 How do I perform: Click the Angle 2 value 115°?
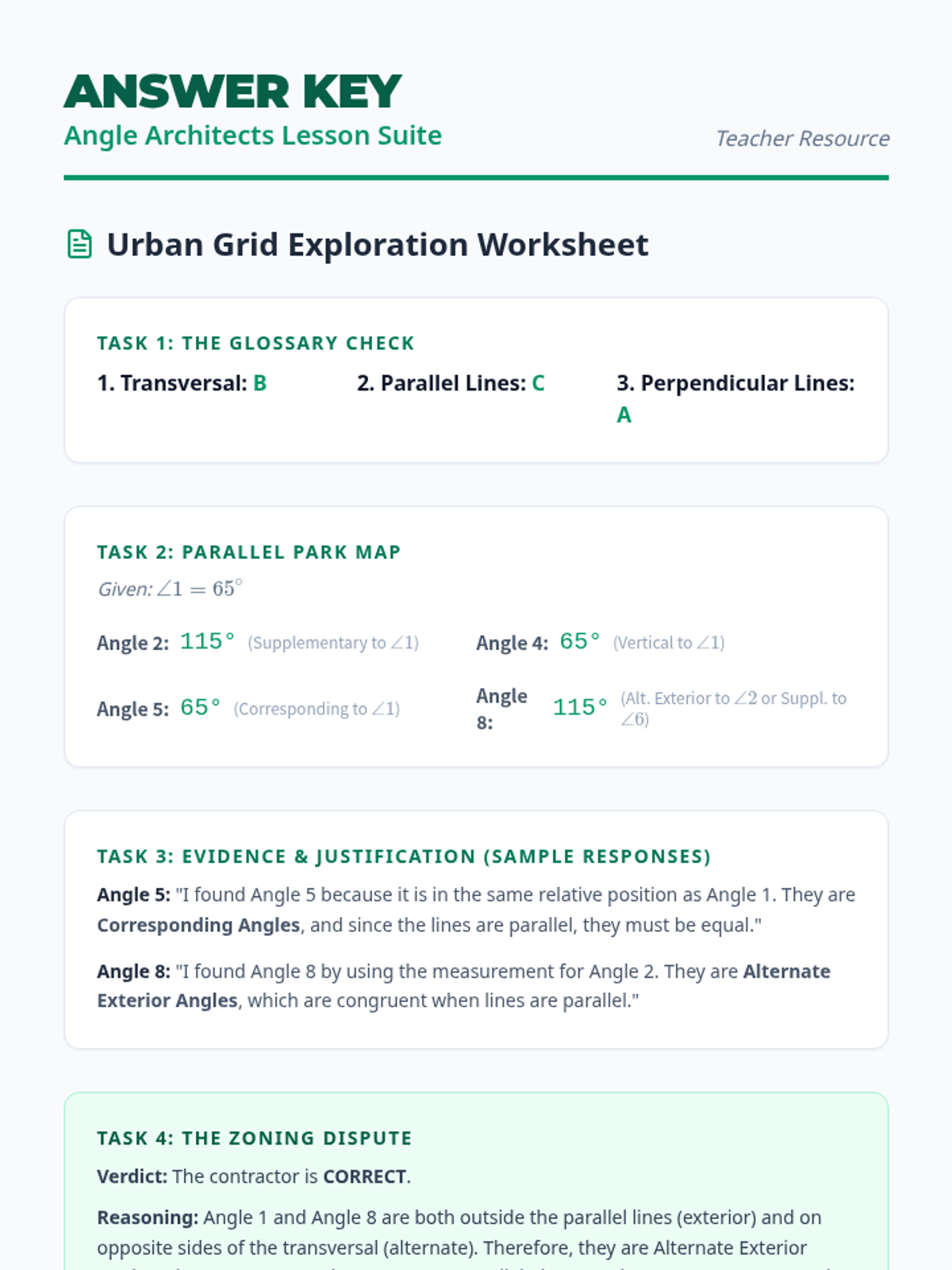click(207, 641)
